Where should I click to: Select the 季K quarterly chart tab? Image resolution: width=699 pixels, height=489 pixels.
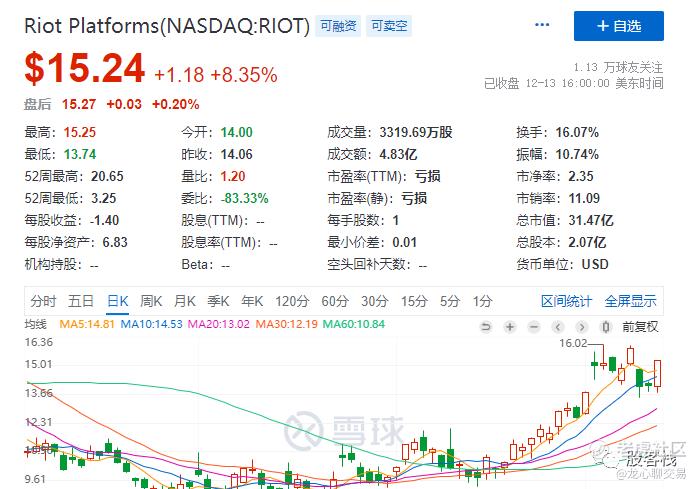pyautogui.click(x=218, y=301)
